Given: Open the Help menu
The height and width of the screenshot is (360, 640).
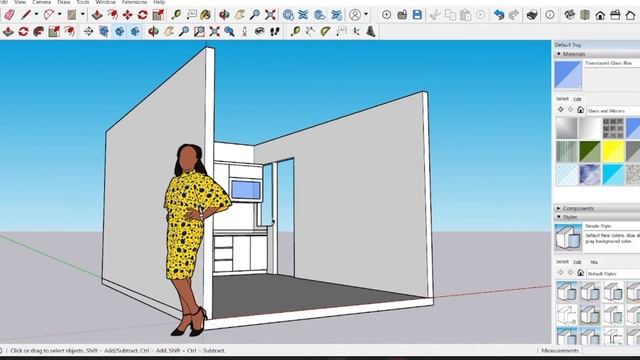Looking at the screenshot, I should tap(159, 2).
